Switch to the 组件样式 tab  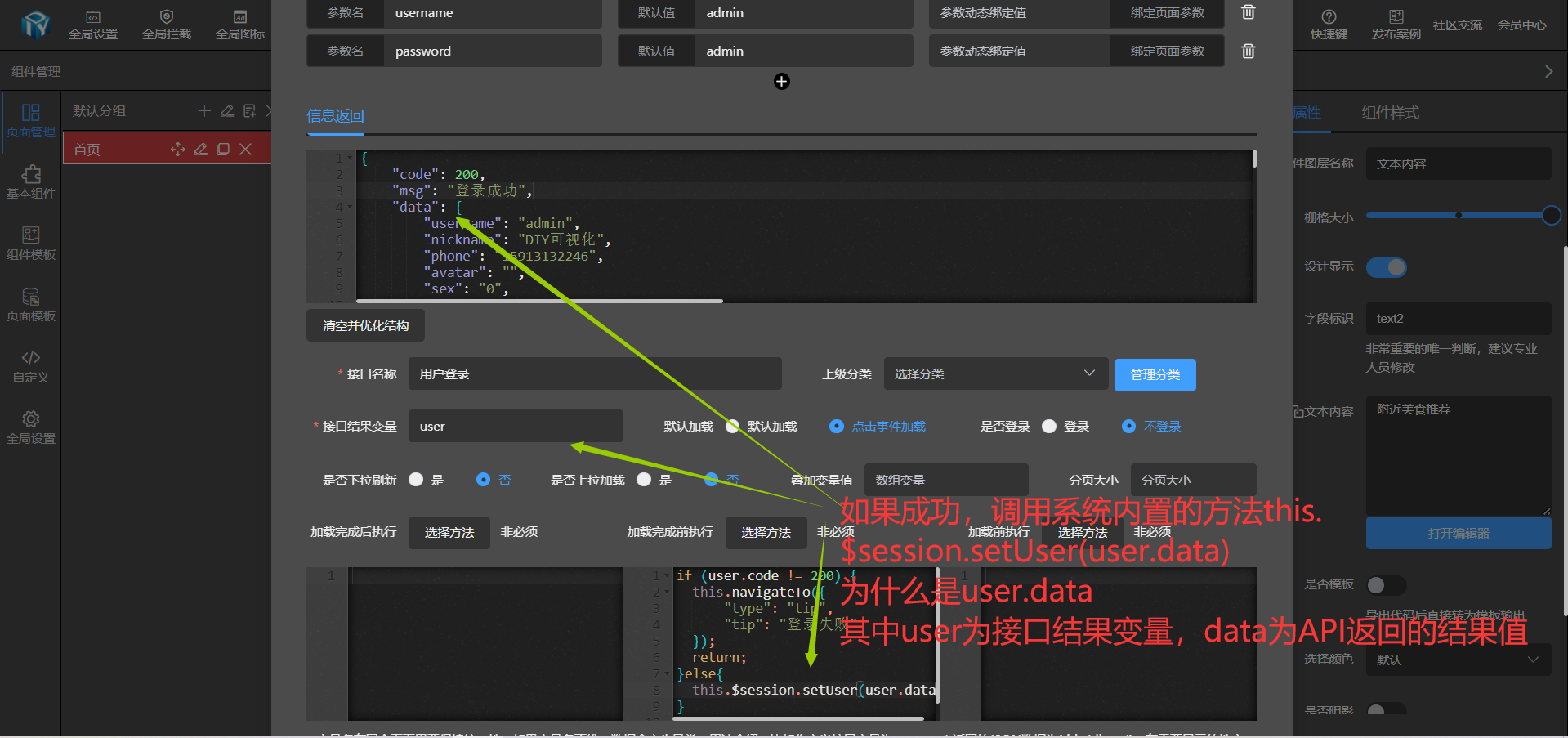point(1390,113)
